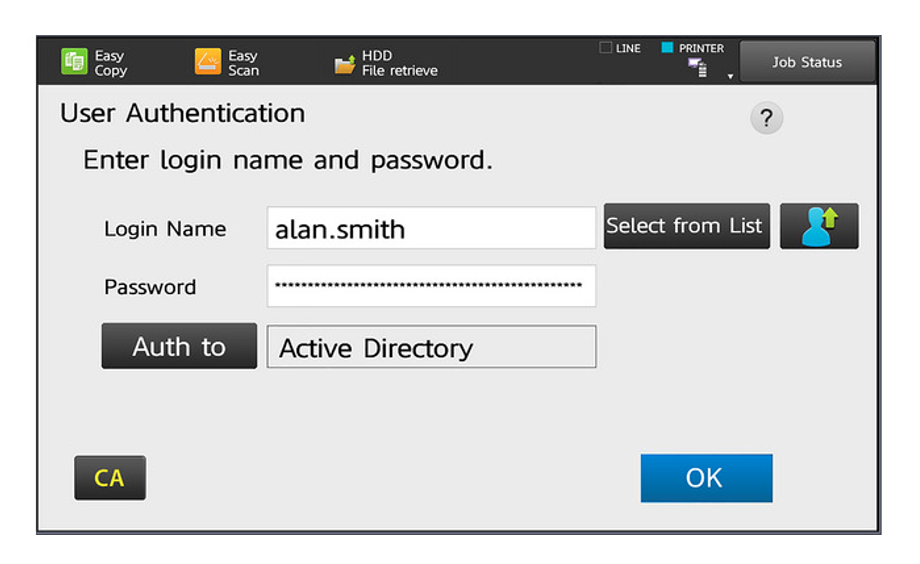Screen dimensions: 920x564
Task: Open the Job Status screen
Action: [806, 62]
